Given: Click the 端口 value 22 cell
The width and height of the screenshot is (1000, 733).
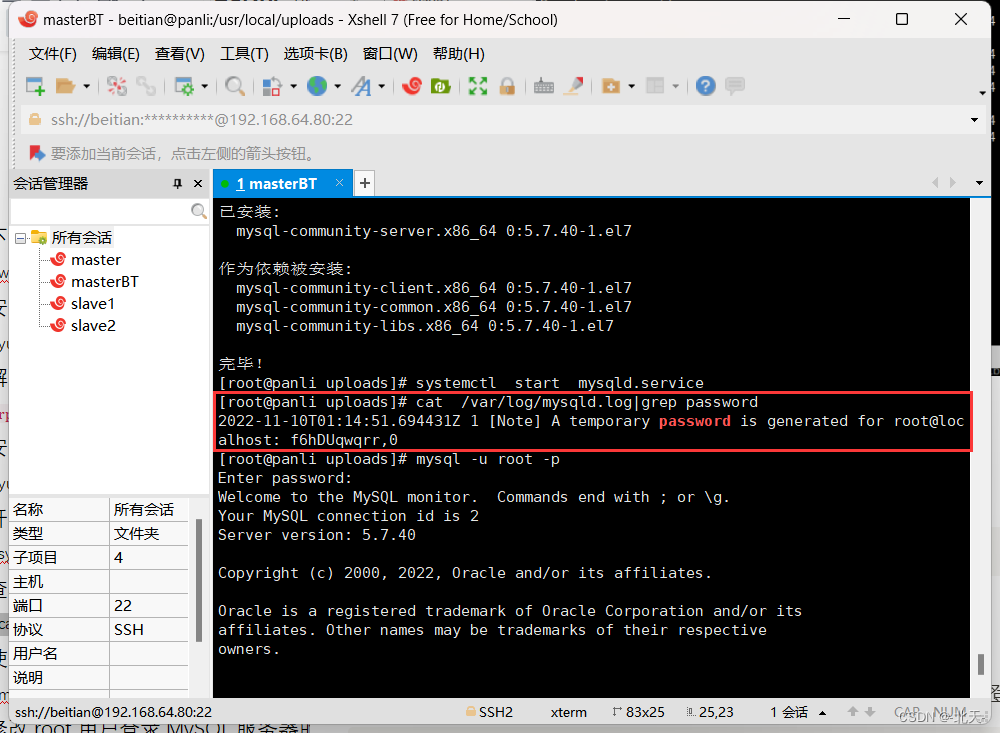Looking at the screenshot, I should click(149, 605).
